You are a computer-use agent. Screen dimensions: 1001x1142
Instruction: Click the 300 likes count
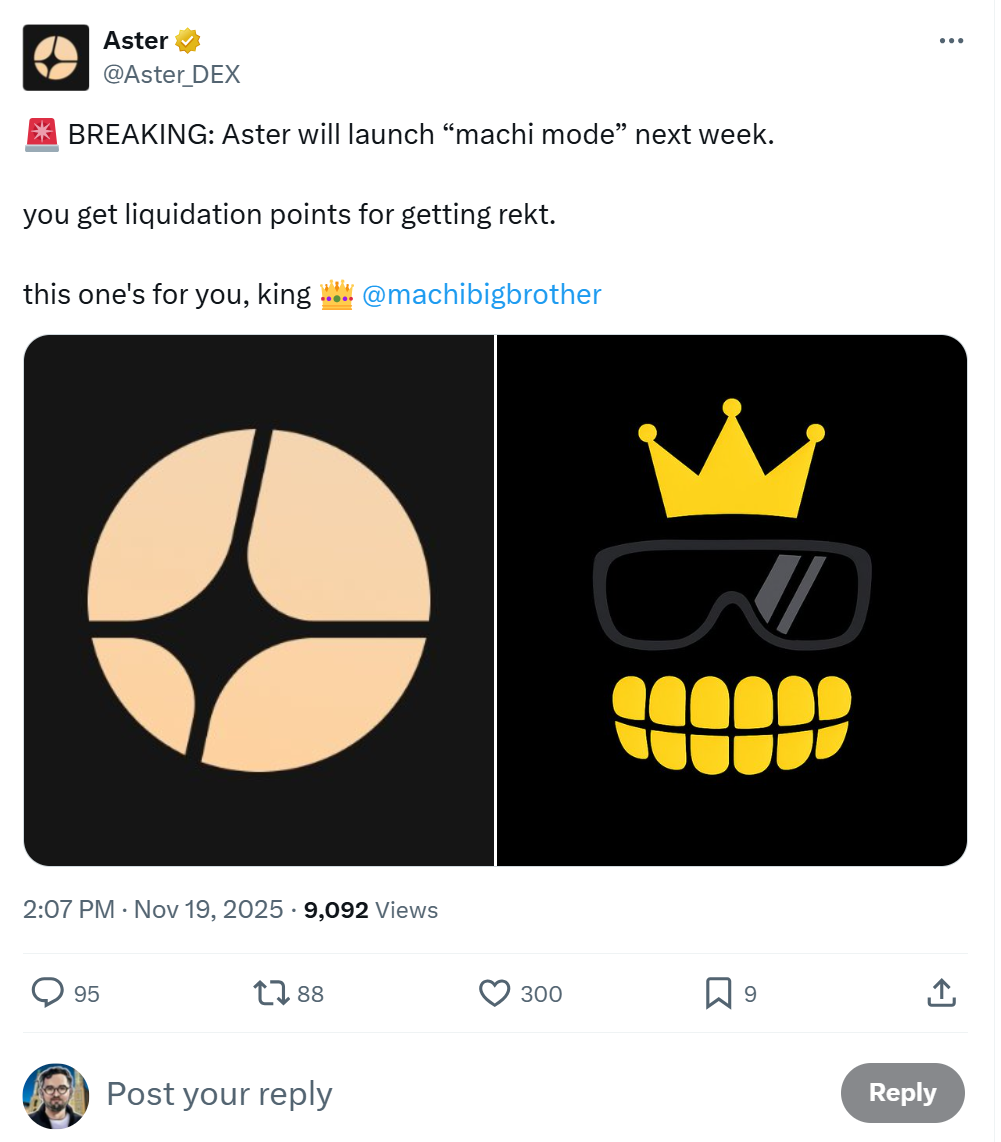coord(541,994)
